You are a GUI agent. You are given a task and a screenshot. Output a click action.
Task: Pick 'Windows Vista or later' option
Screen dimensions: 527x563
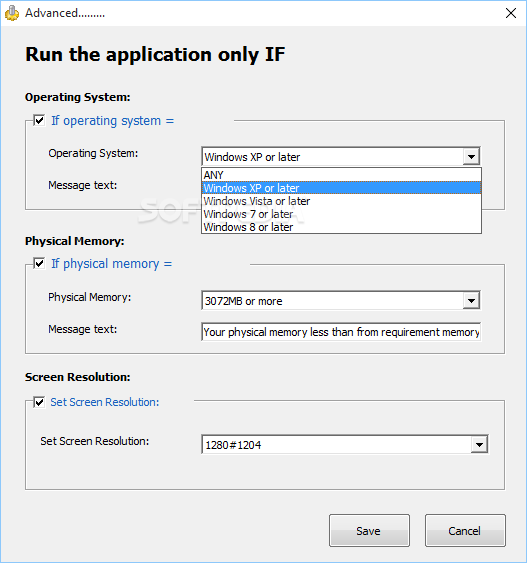[341, 201]
